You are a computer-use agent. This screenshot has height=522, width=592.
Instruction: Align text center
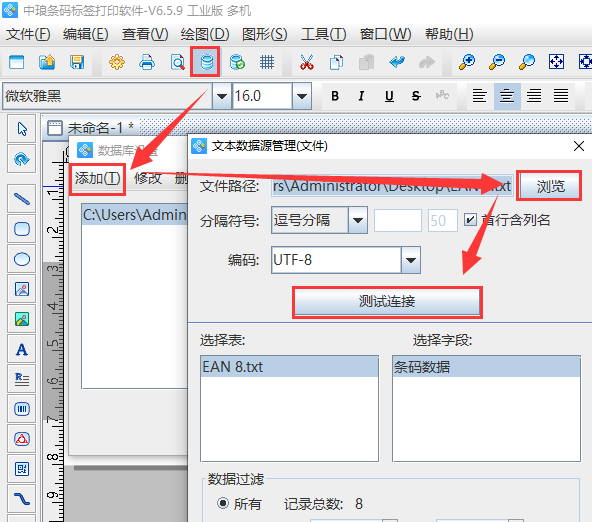tap(507, 96)
